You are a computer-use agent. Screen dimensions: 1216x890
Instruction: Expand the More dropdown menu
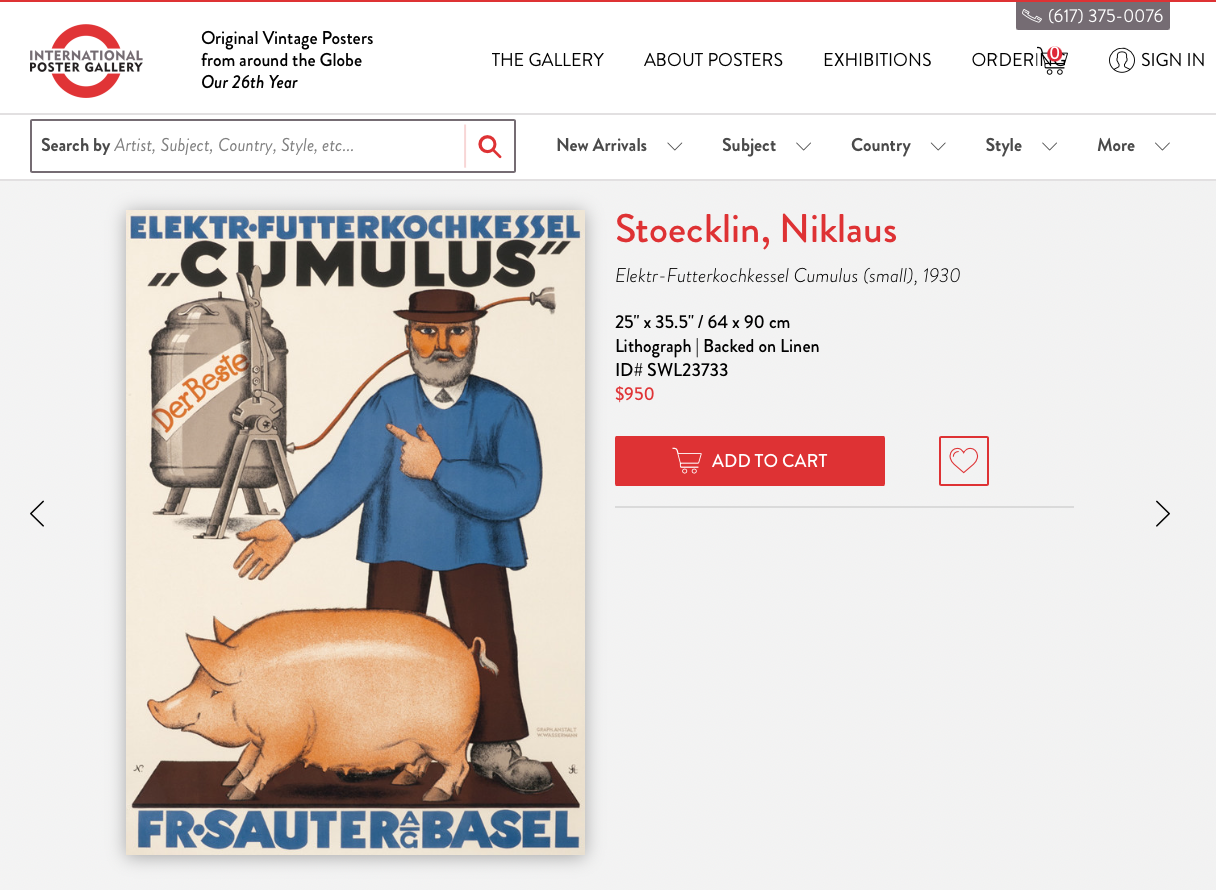tap(1133, 146)
